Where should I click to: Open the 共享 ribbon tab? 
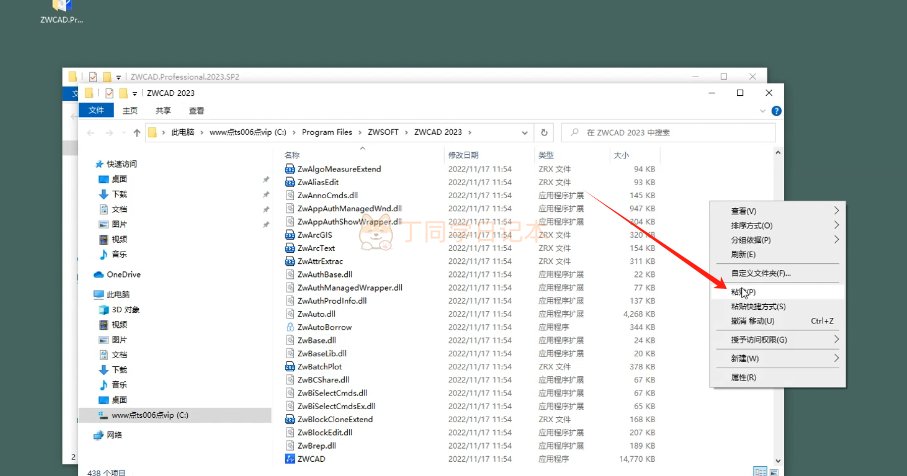click(x=163, y=111)
